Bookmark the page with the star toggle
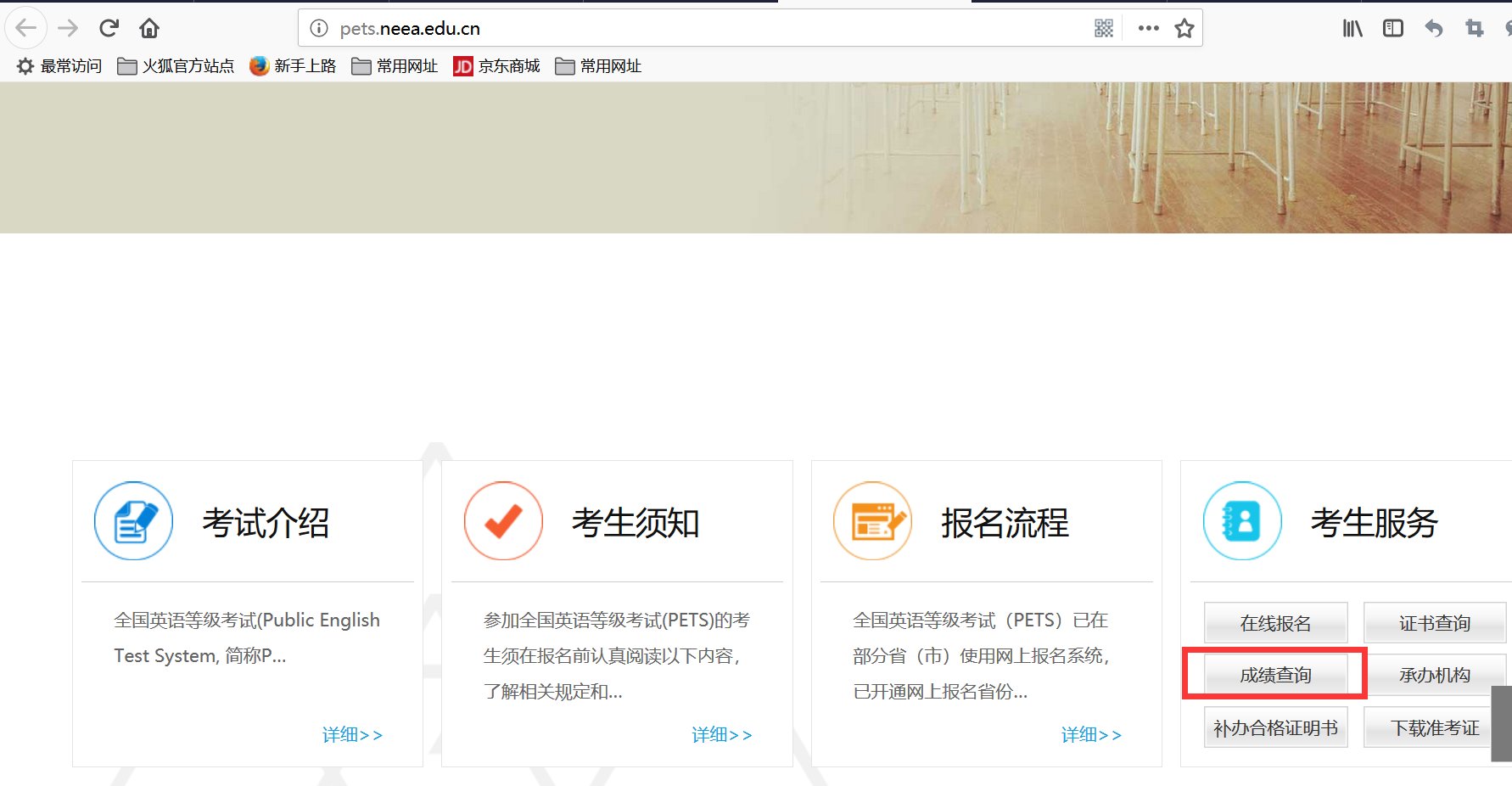The height and width of the screenshot is (786, 1512). (1184, 27)
